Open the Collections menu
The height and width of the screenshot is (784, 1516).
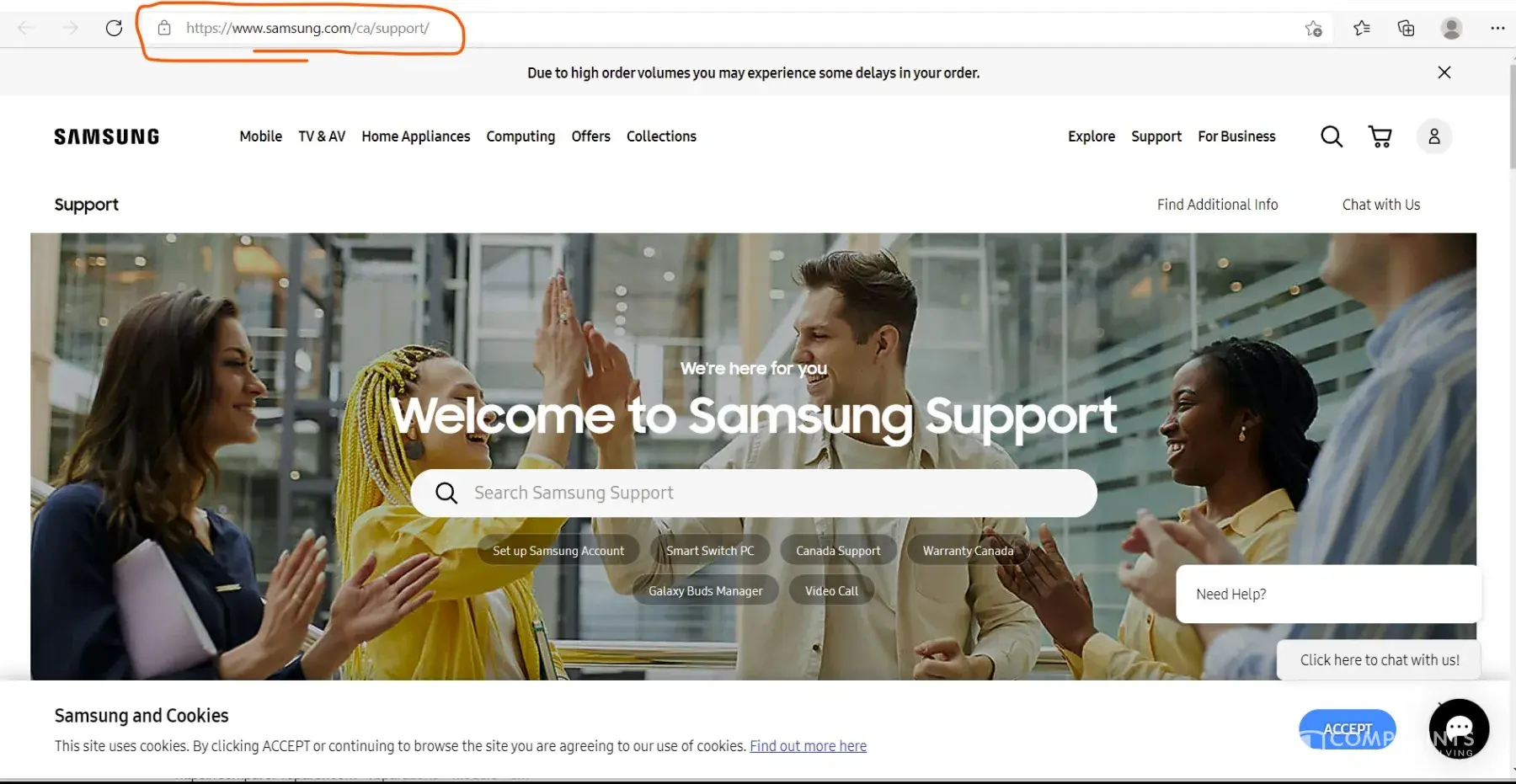[x=661, y=136]
